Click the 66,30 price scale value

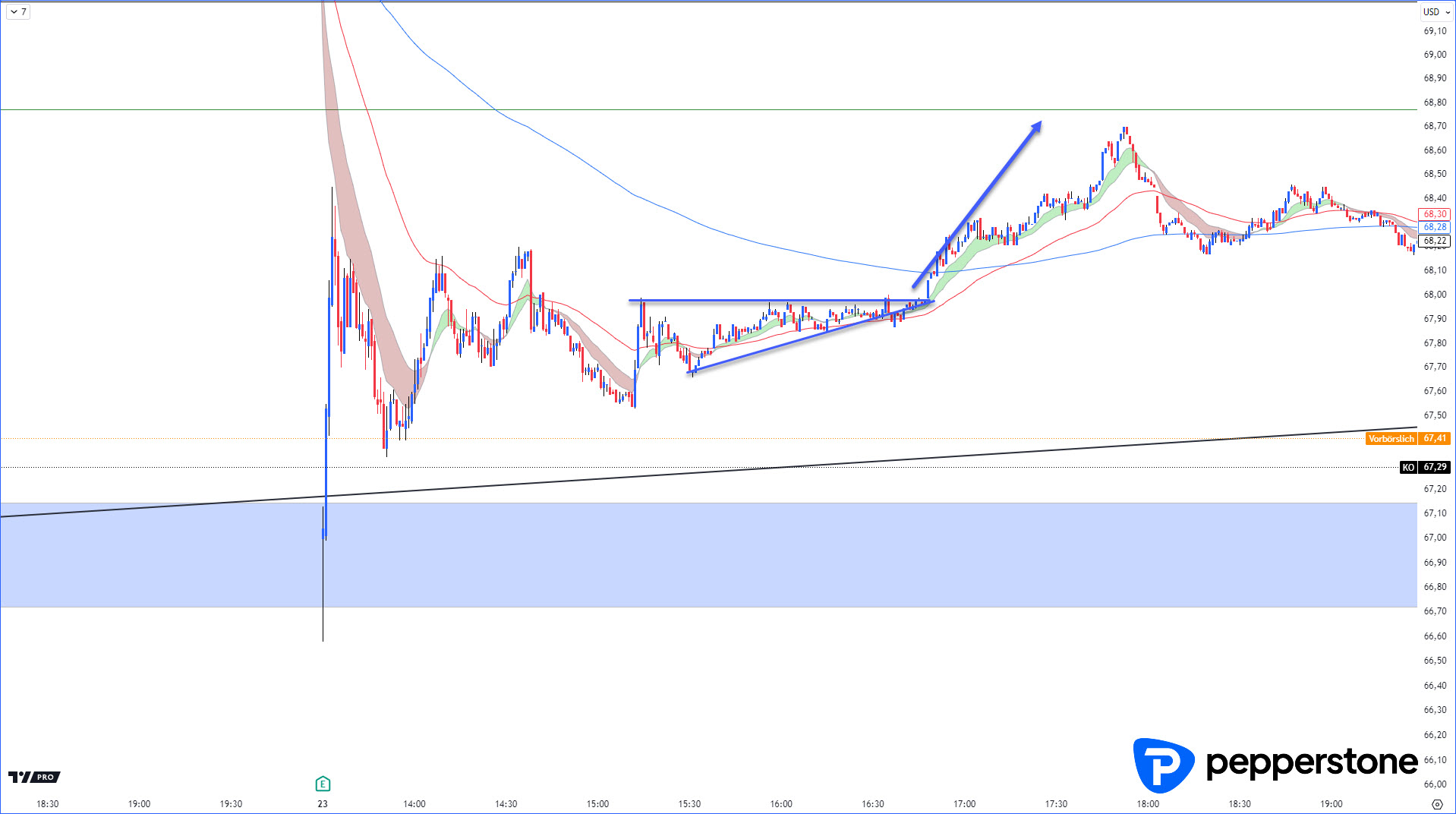click(x=1435, y=710)
